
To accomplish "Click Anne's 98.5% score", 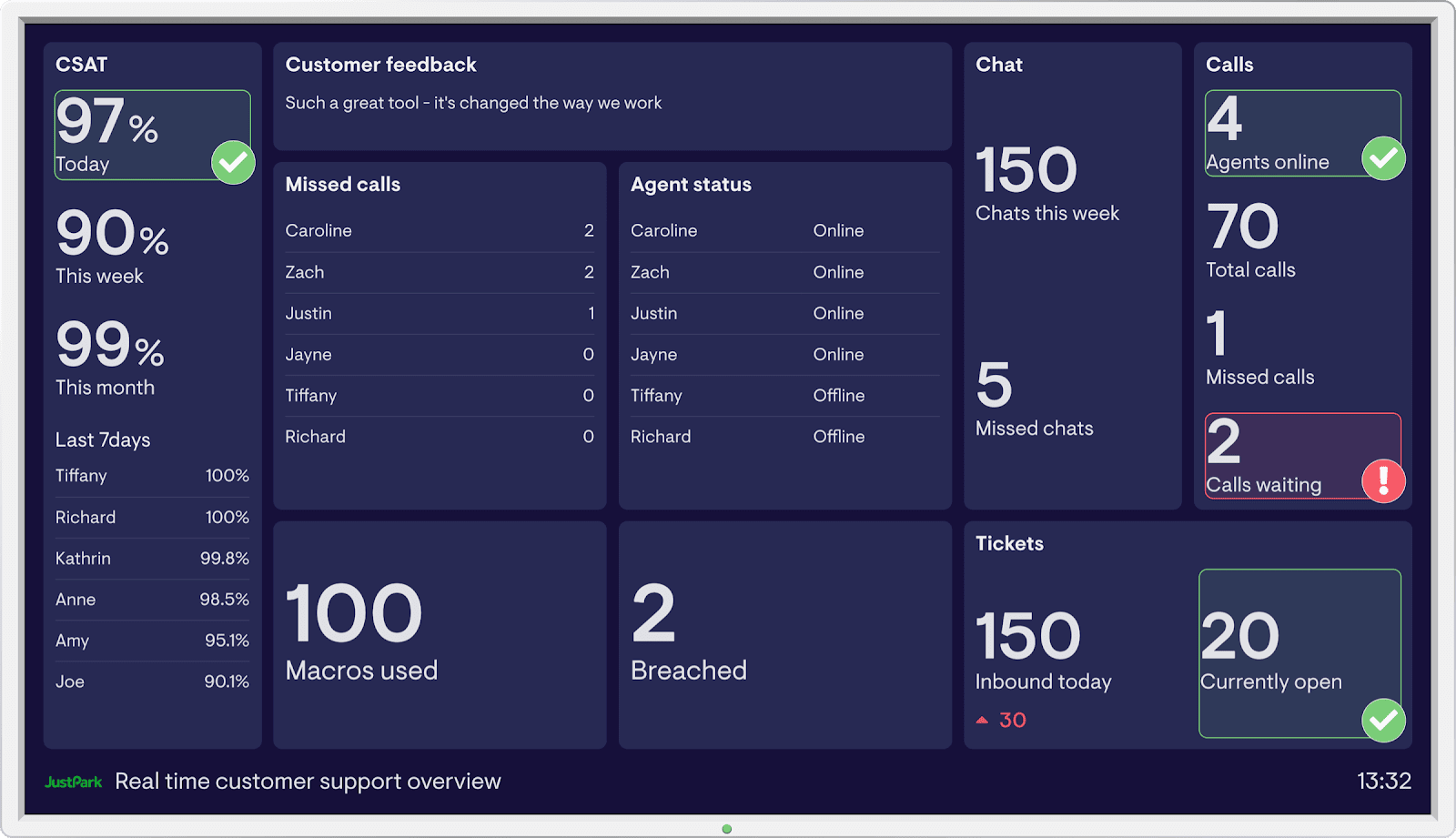I will click(225, 600).
